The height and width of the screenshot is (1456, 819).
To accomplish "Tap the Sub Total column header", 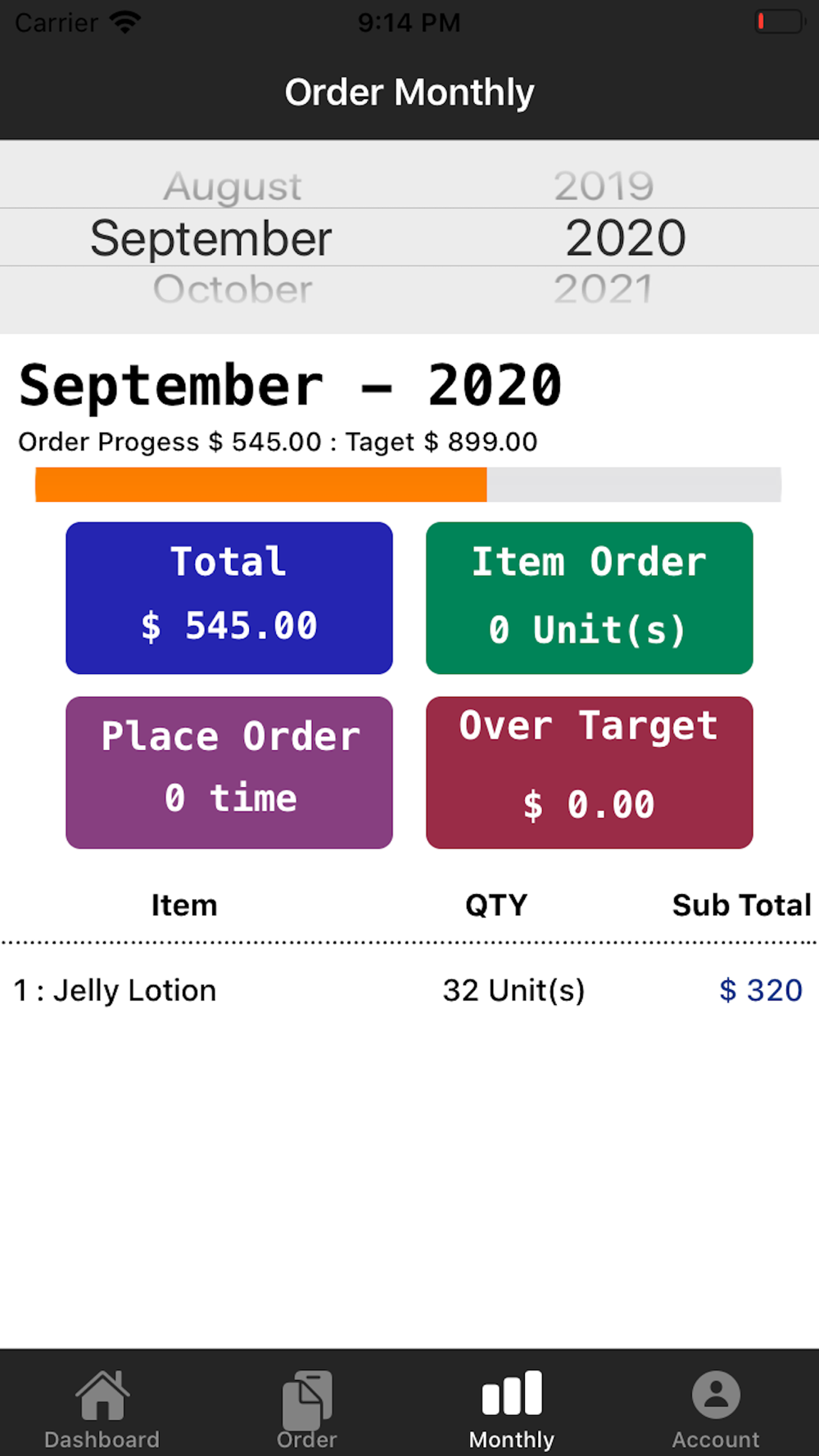I will click(x=741, y=905).
